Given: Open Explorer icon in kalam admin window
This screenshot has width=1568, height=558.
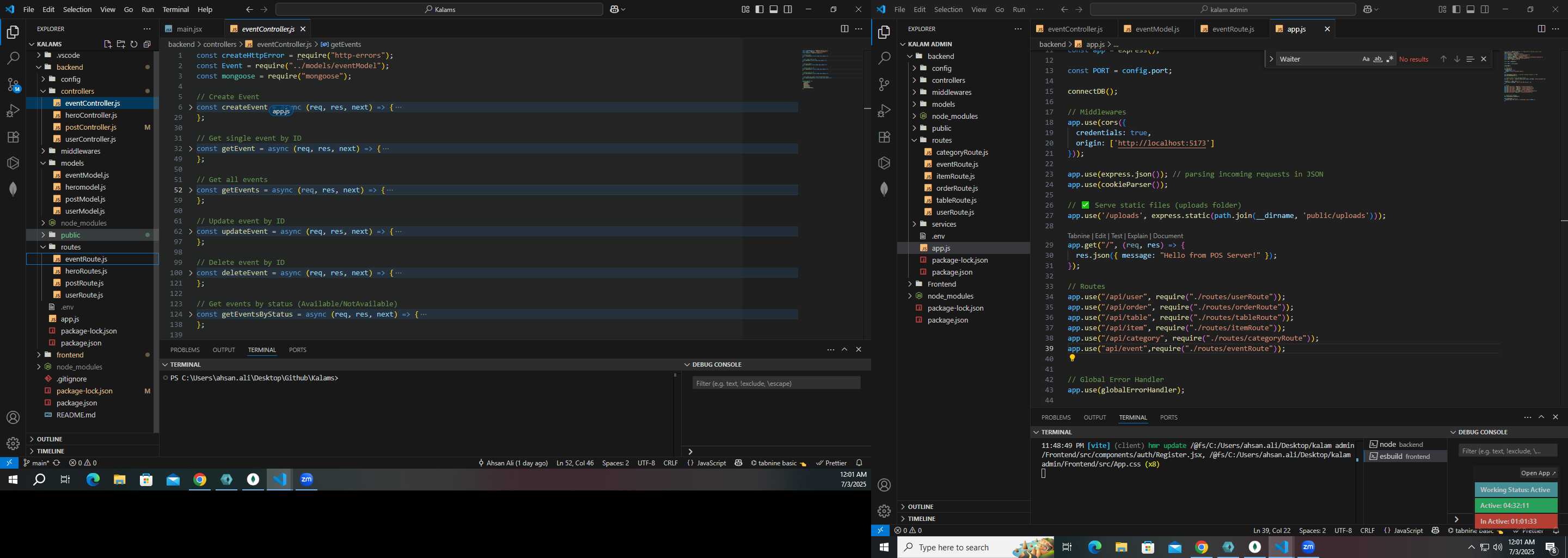Looking at the screenshot, I should (x=884, y=32).
